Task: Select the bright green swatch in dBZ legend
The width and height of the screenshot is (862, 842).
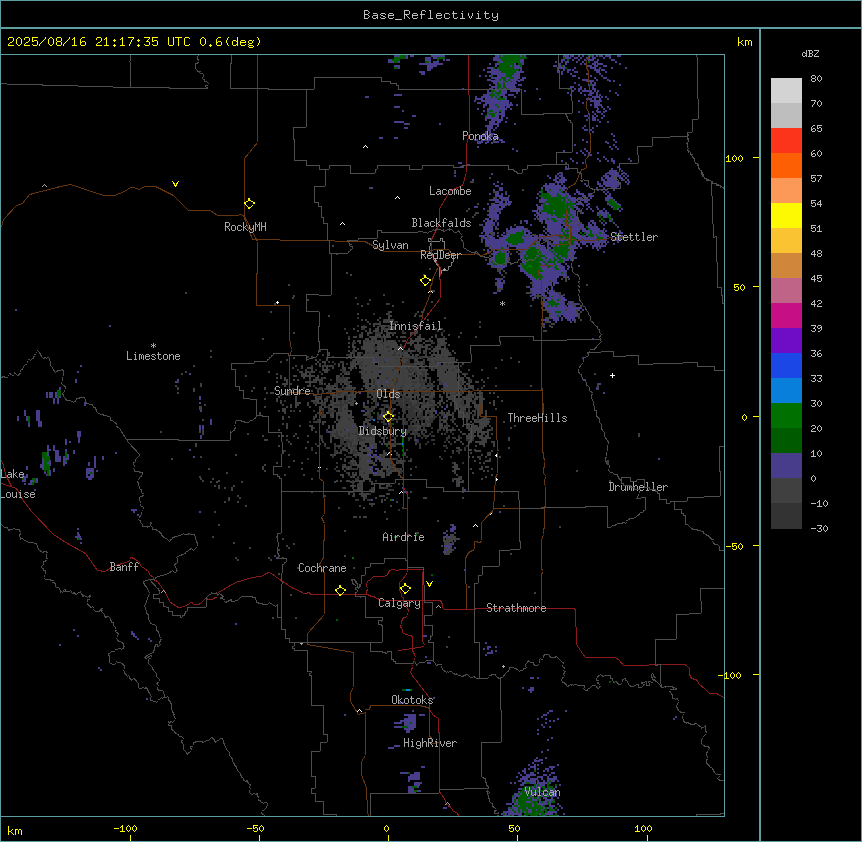Action: click(x=786, y=416)
